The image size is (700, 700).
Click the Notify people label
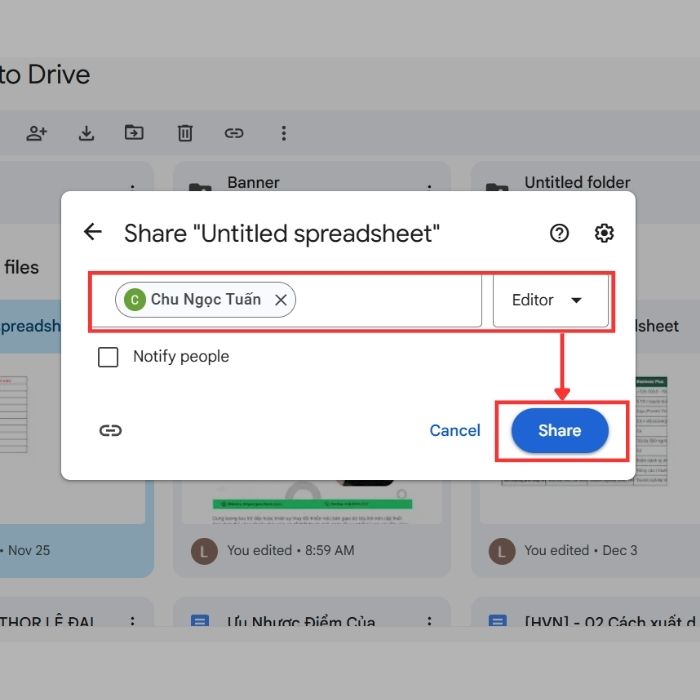tap(181, 357)
